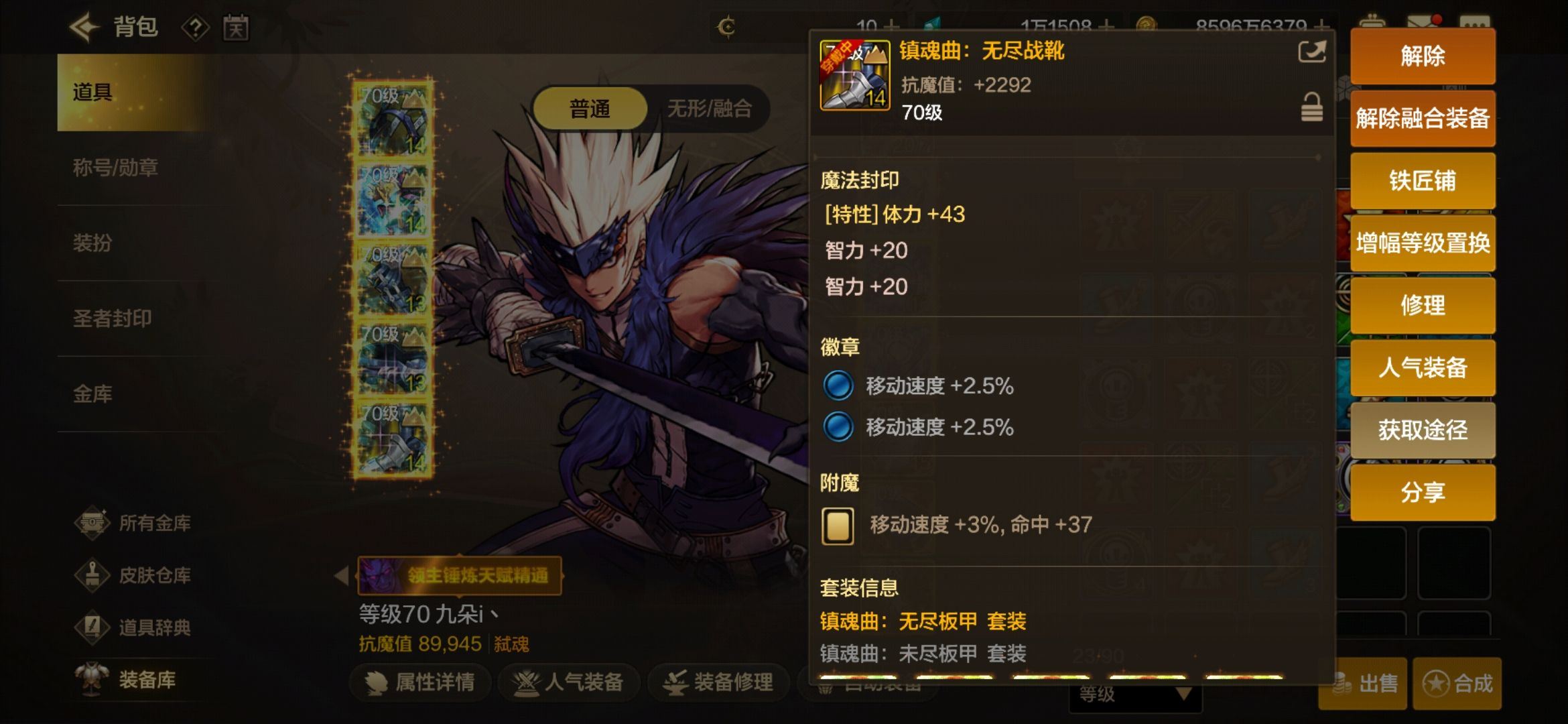Click the 解除 unequip button

tap(1423, 56)
